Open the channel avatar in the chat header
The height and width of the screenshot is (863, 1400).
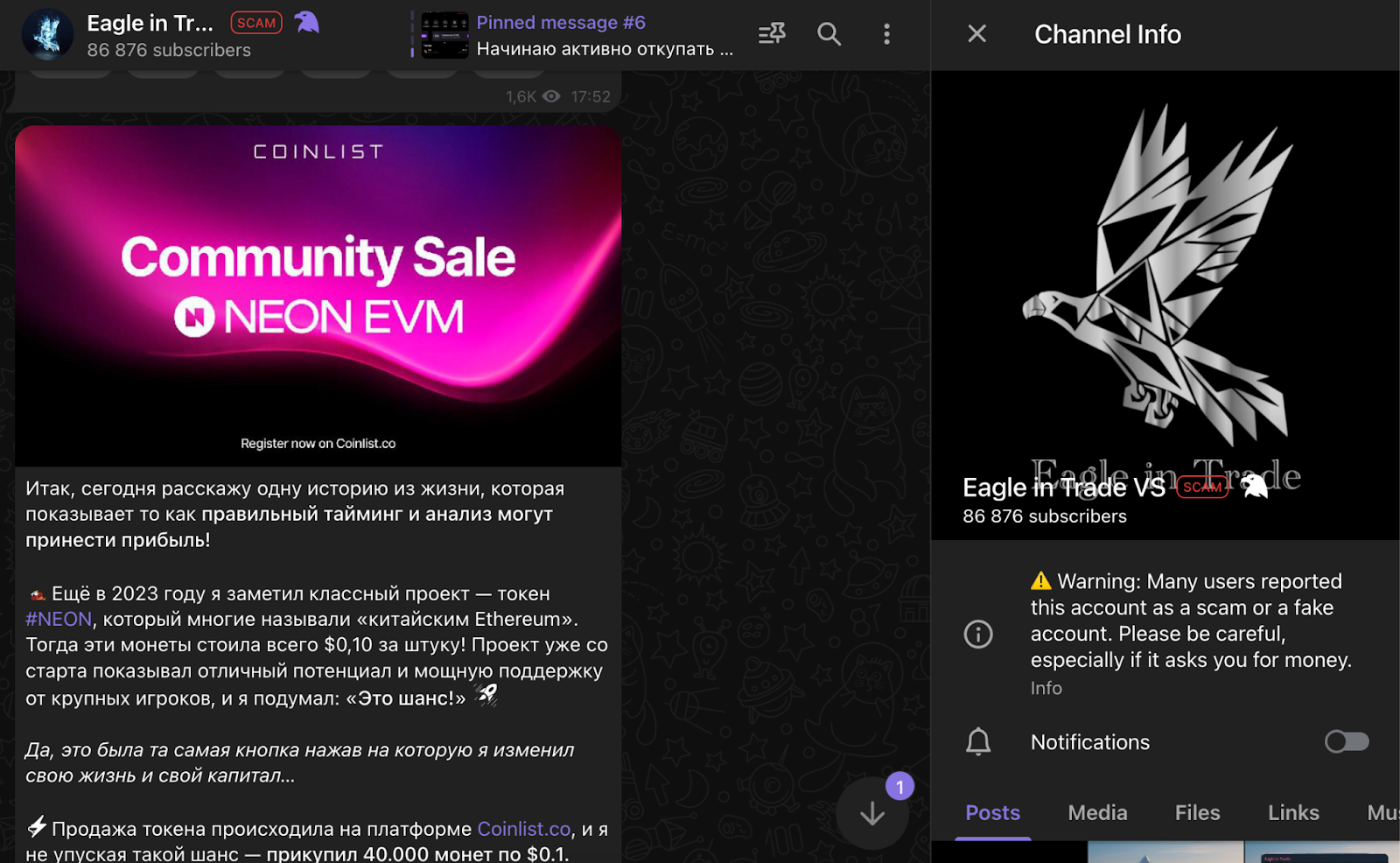point(47,34)
